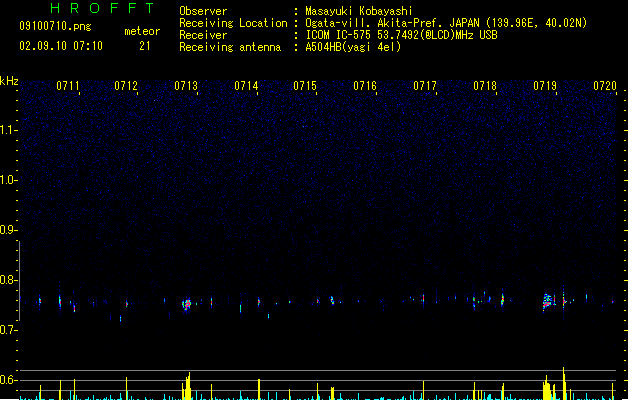Click the 0716 time marker
The width and height of the screenshot is (629, 400).
pyautogui.click(x=365, y=86)
